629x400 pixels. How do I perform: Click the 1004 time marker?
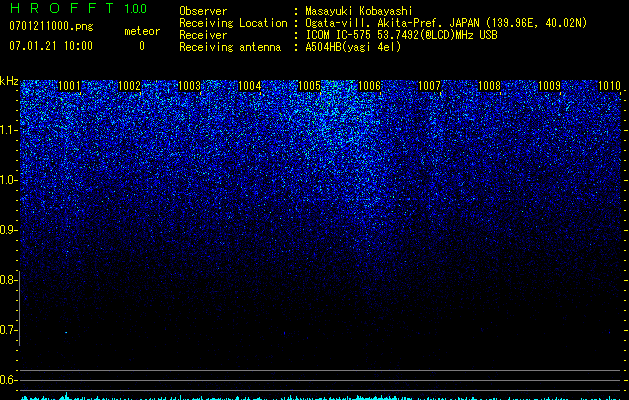[x=250, y=86]
